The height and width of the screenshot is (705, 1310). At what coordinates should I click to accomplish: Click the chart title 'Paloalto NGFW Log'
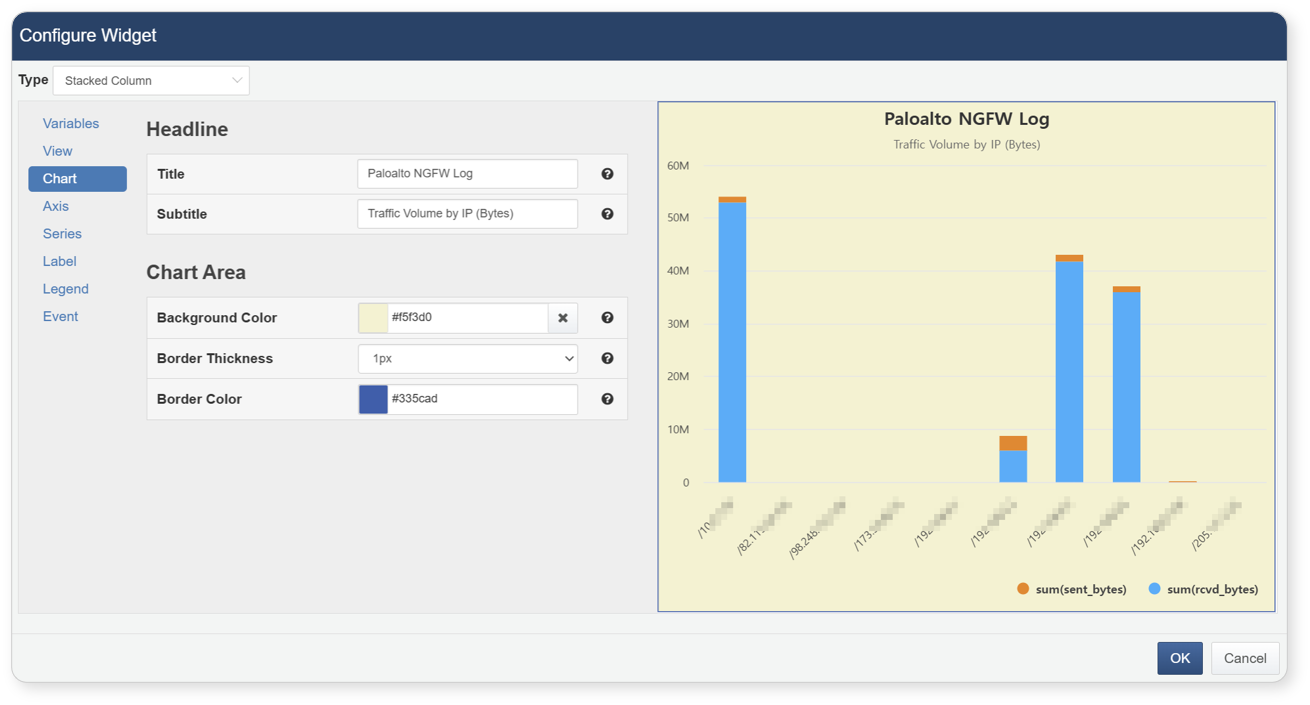coord(967,119)
